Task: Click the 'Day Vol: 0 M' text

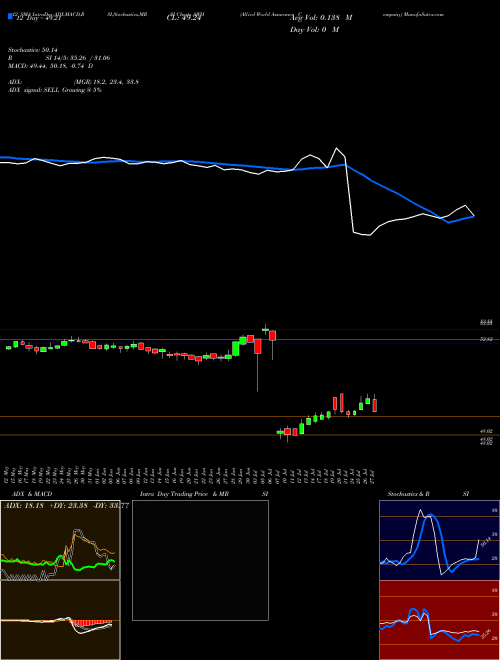Action: 314,30
